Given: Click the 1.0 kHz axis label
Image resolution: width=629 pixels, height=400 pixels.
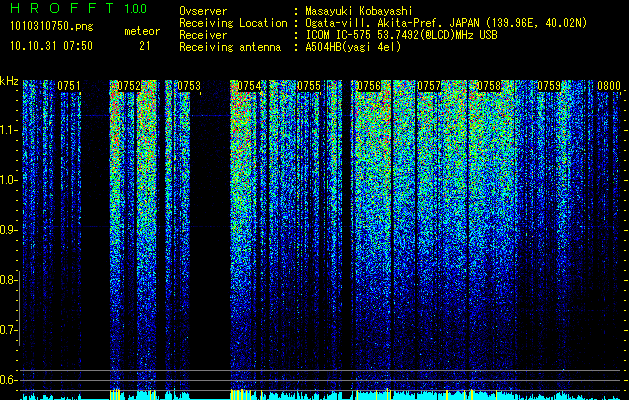Looking at the screenshot, I should tap(8, 180).
